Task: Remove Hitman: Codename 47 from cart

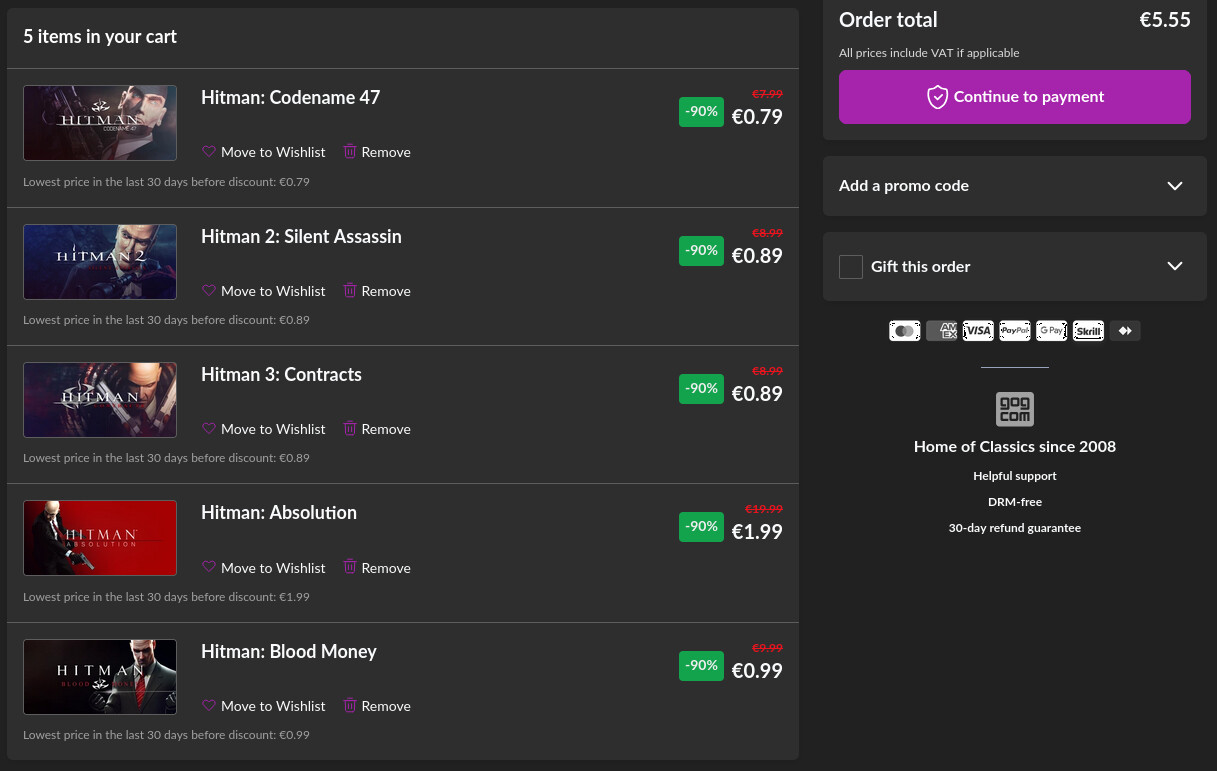Action: (x=377, y=152)
